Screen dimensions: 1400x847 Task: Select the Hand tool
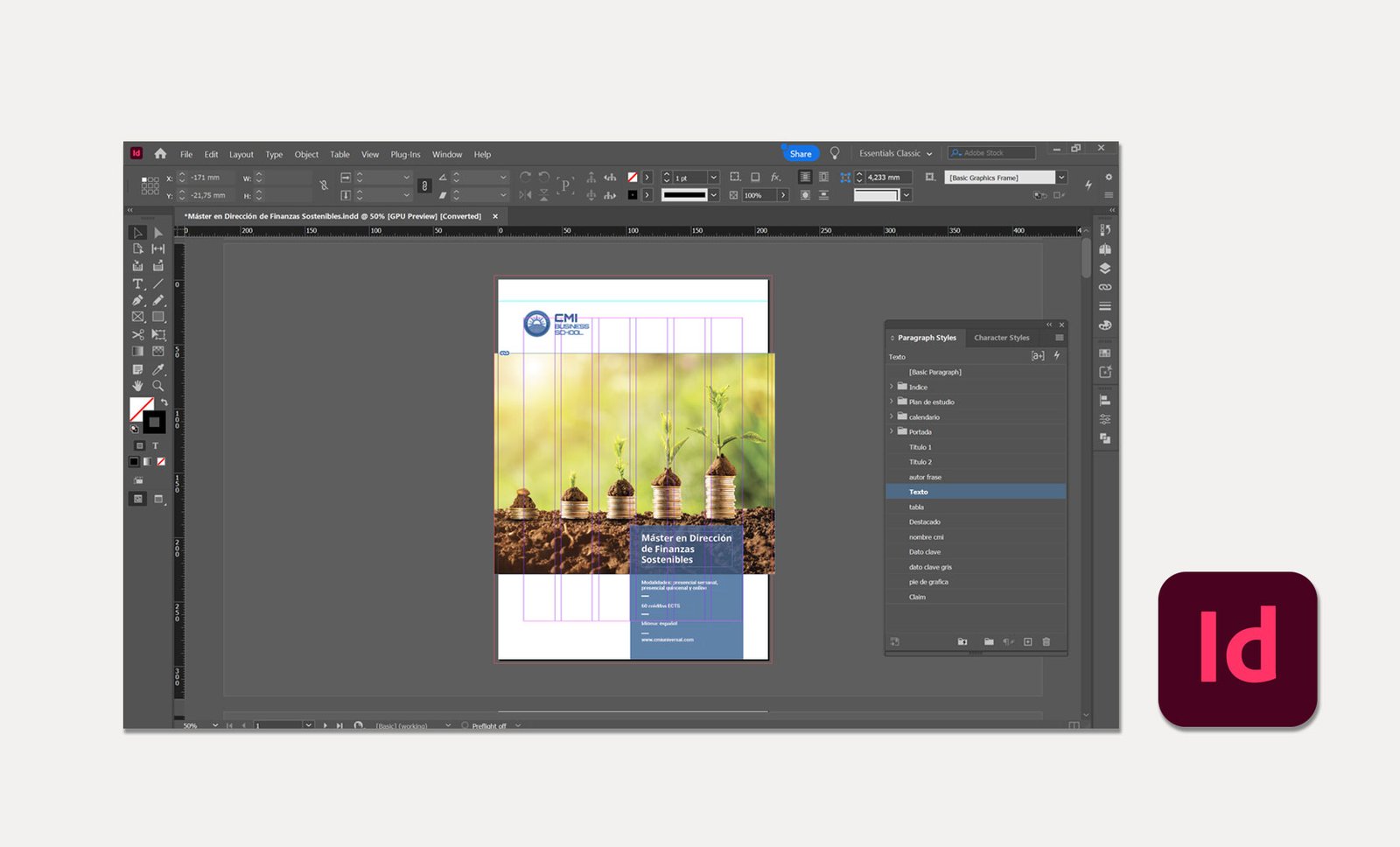pyautogui.click(x=137, y=386)
